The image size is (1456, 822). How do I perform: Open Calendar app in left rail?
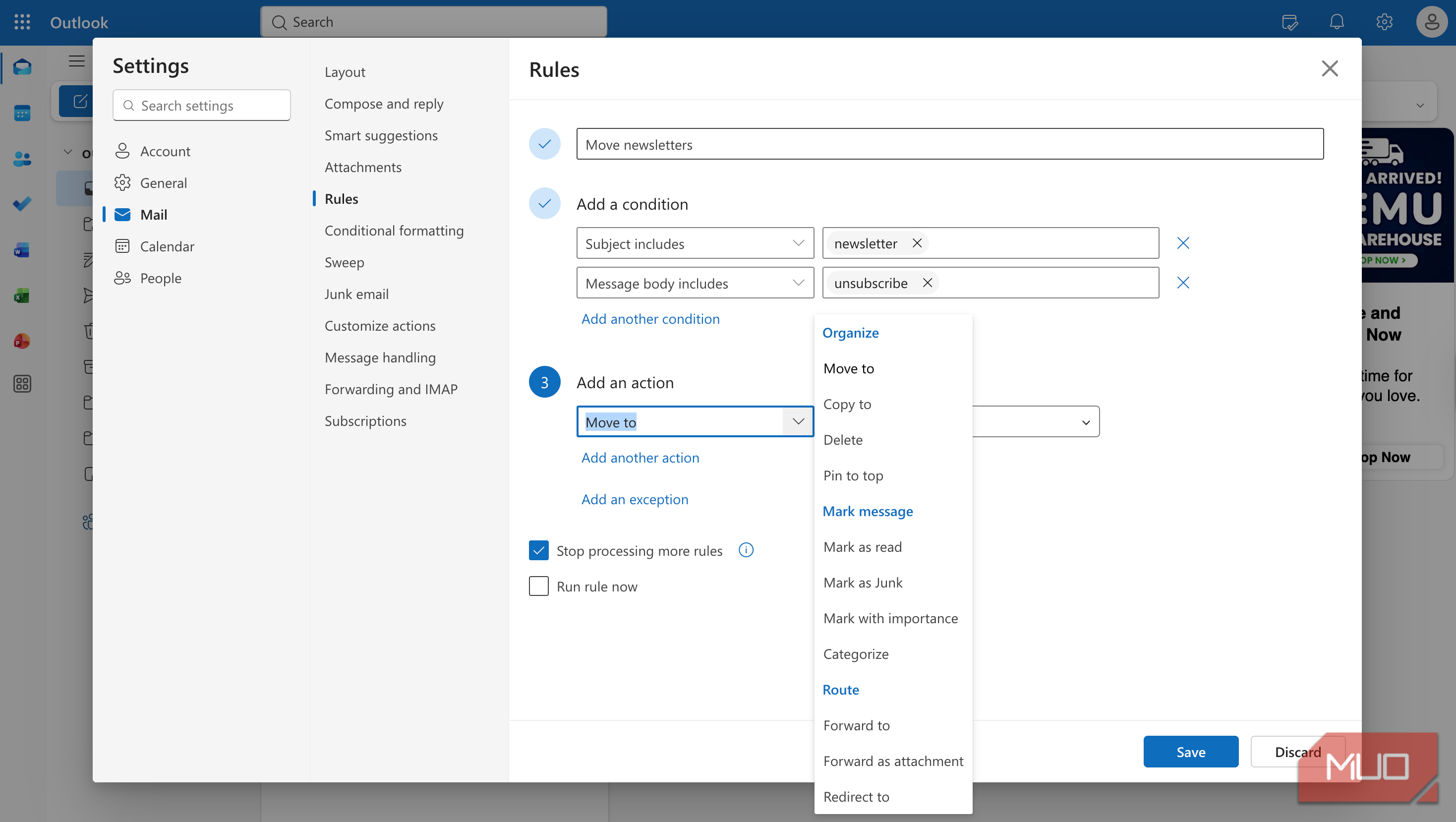pyautogui.click(x=22, y=113)
